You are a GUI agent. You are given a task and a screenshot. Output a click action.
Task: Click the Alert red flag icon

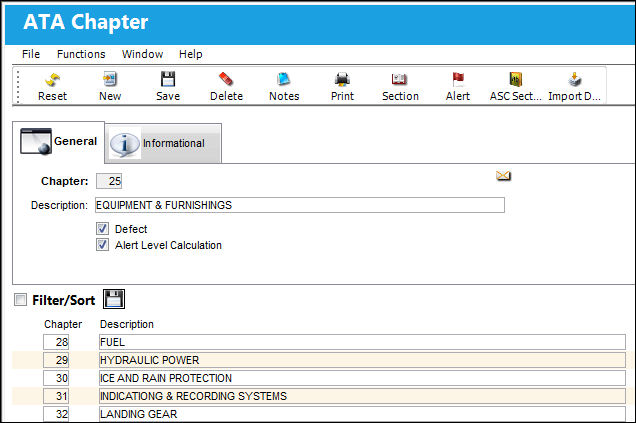[458, 79]
